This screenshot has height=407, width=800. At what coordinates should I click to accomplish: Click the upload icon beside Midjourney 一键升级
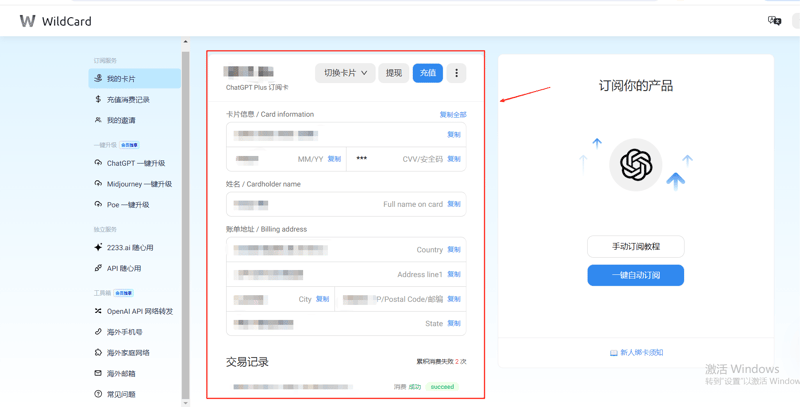98,184
